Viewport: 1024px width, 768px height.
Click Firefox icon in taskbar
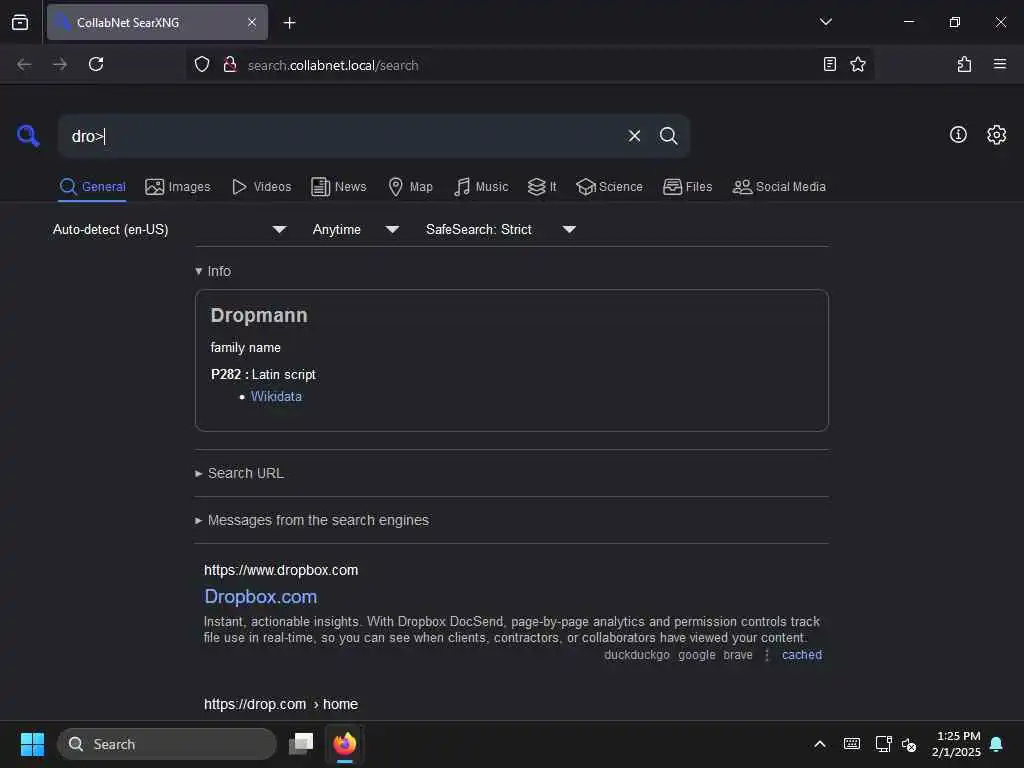(345, 744)
